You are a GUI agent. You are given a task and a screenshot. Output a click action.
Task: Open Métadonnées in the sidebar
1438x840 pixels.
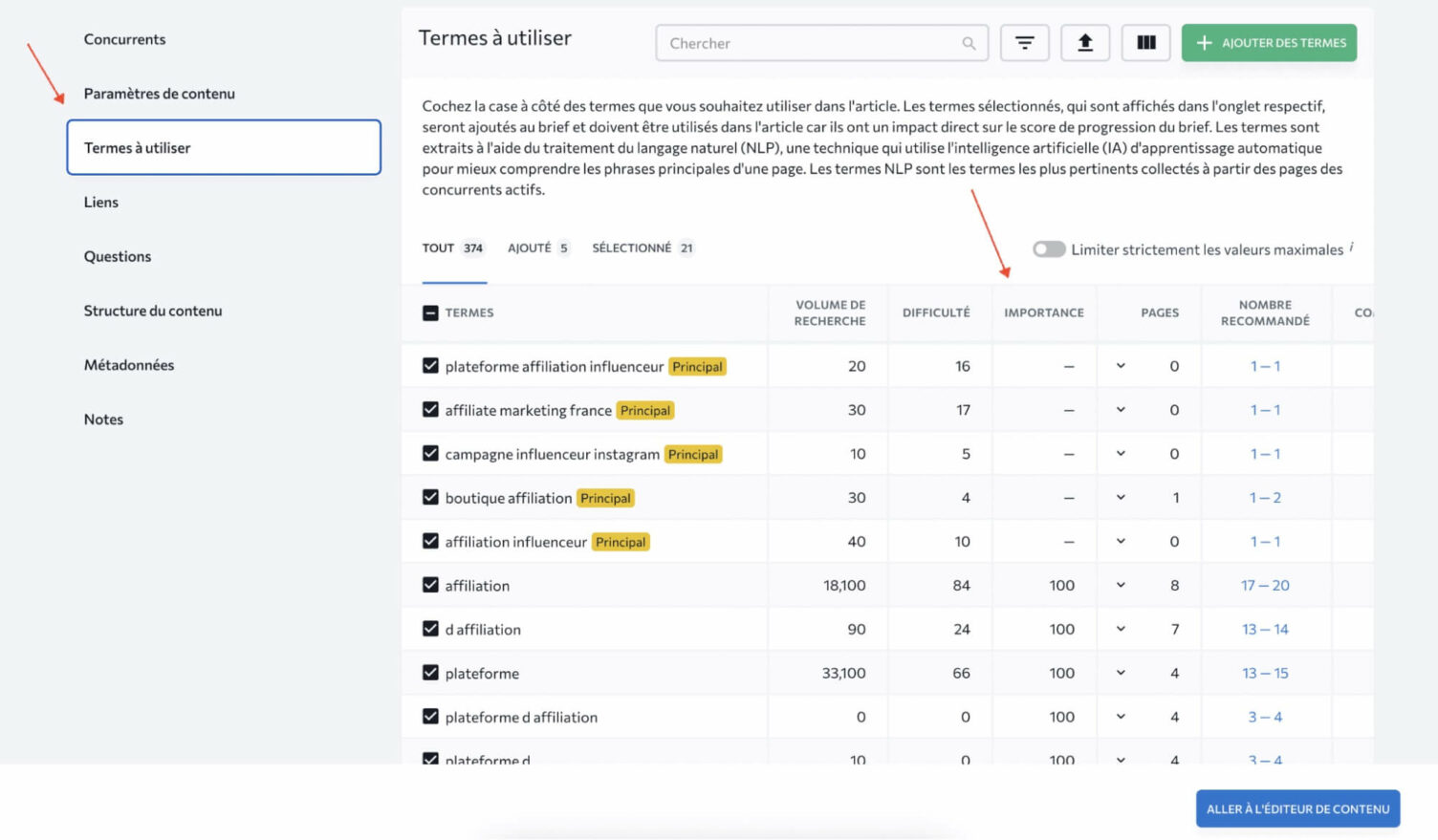[129, 365]
